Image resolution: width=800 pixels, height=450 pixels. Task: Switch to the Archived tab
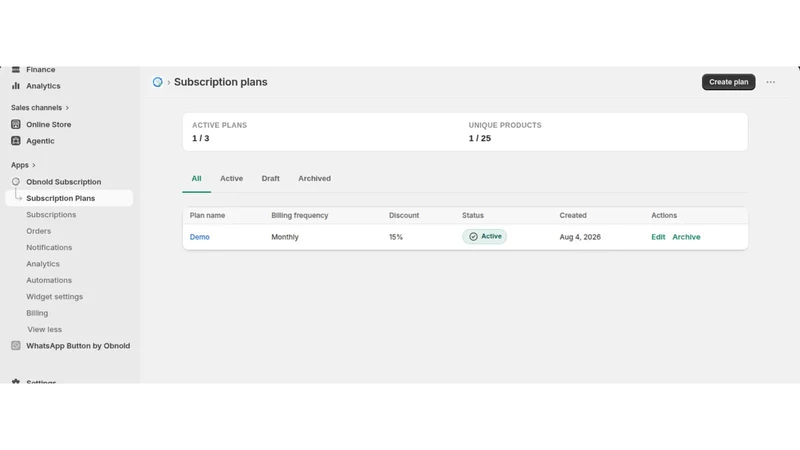point(314,179)
